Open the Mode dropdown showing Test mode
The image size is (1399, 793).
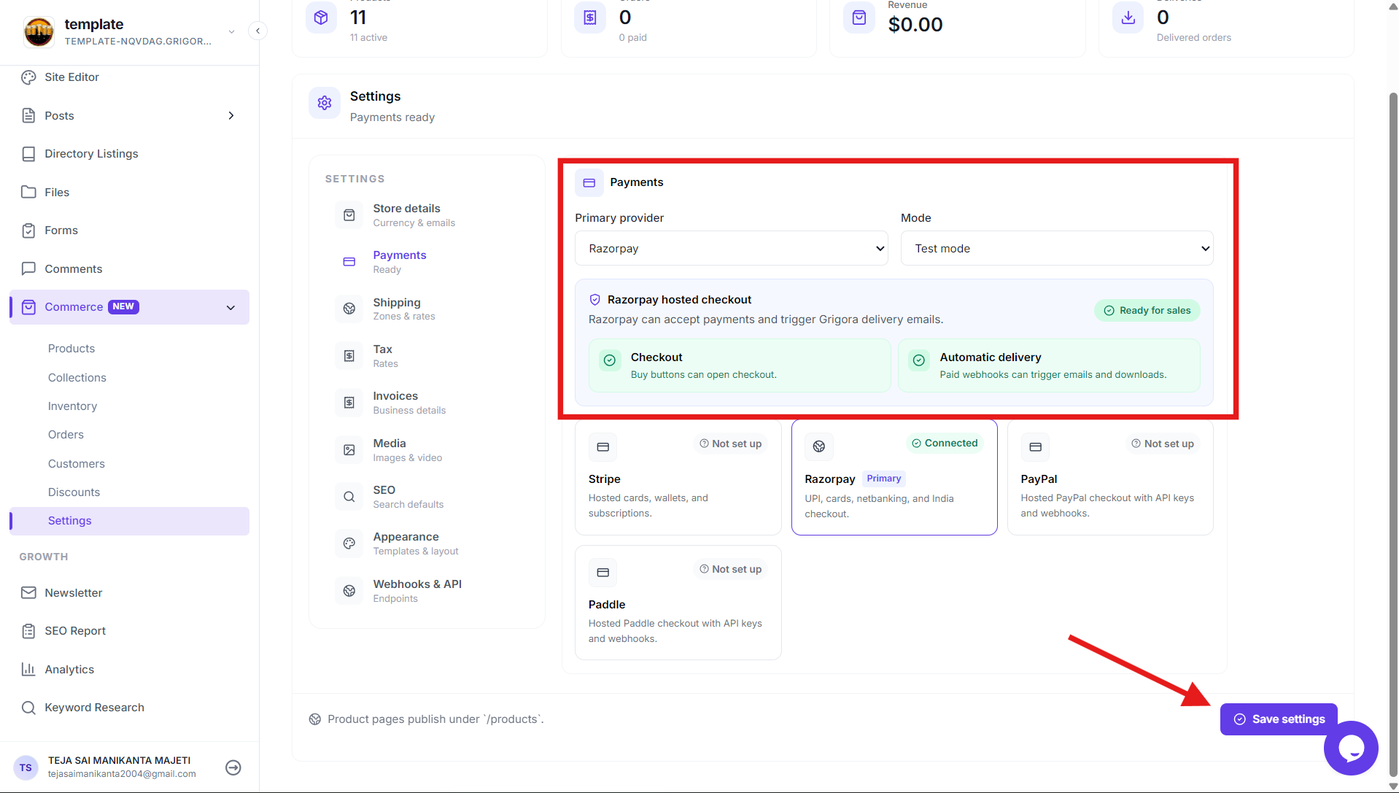coord(1057,248)
